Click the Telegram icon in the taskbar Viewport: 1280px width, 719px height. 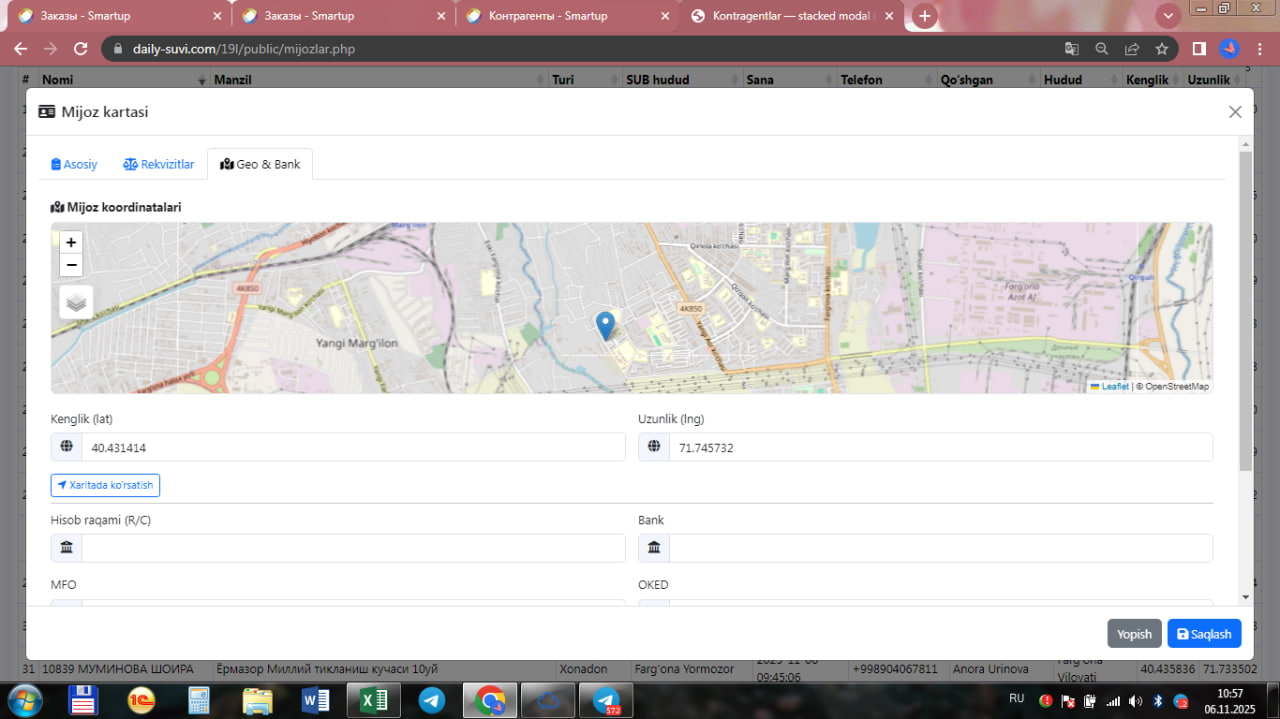432,700
